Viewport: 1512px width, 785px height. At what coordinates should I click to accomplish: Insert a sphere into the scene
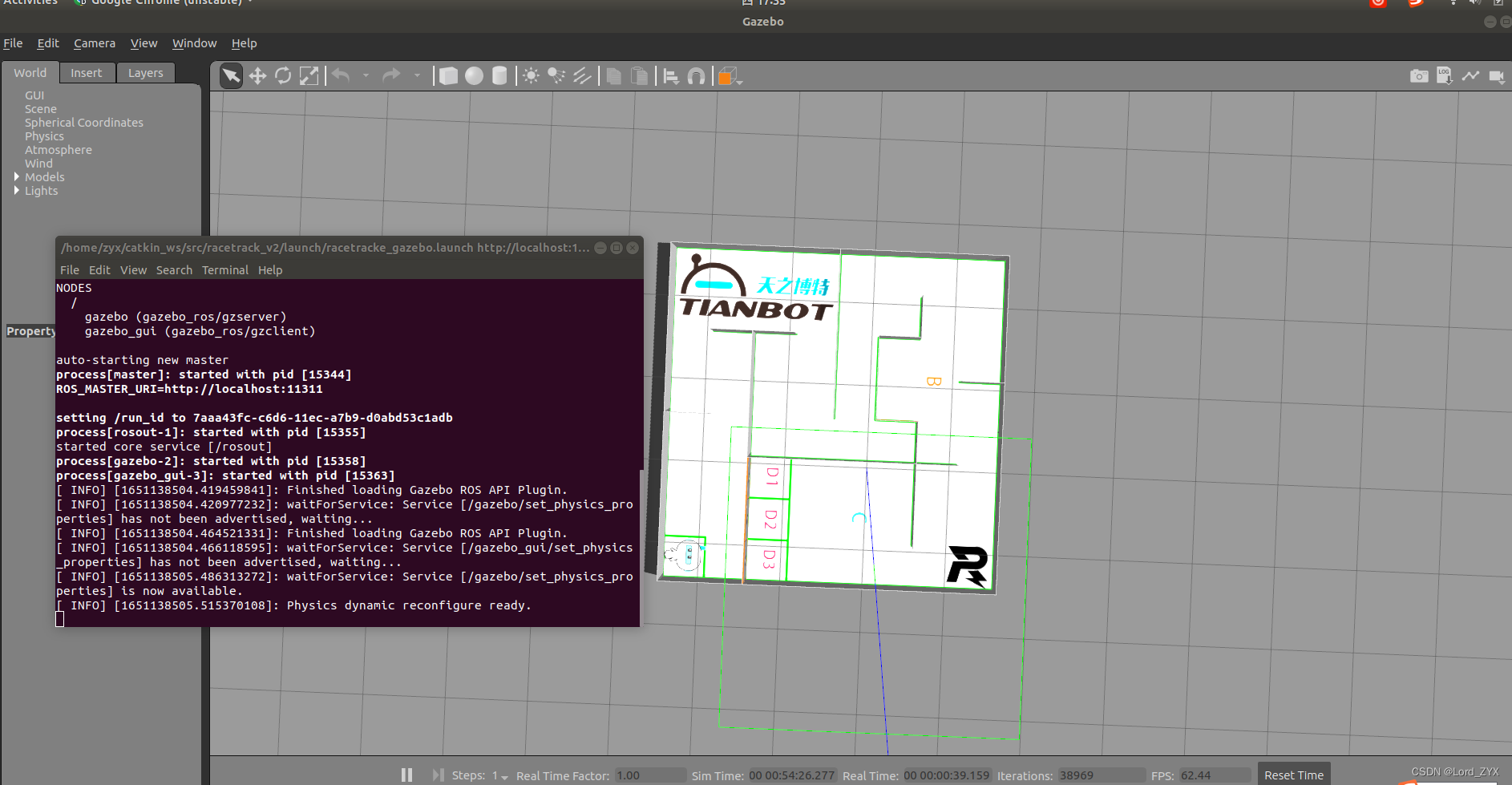coord(474,75)
